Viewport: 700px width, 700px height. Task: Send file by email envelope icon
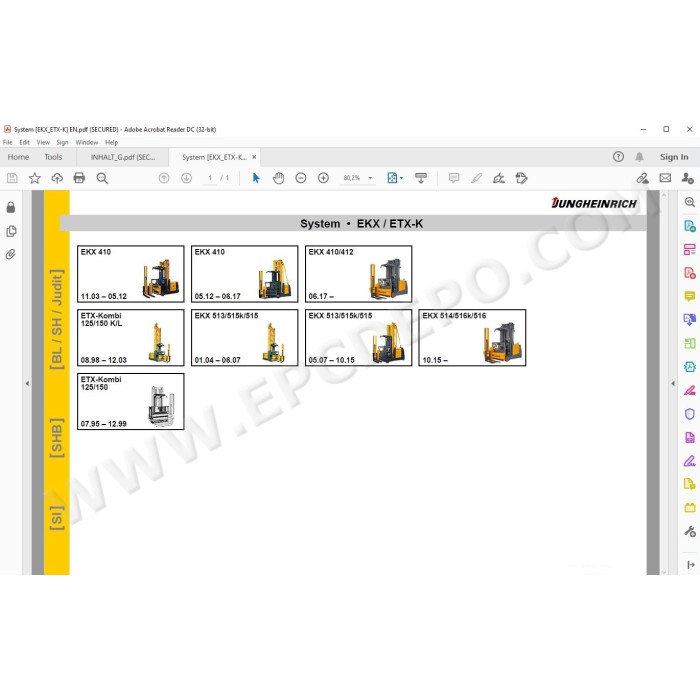[x=665, y=178]
